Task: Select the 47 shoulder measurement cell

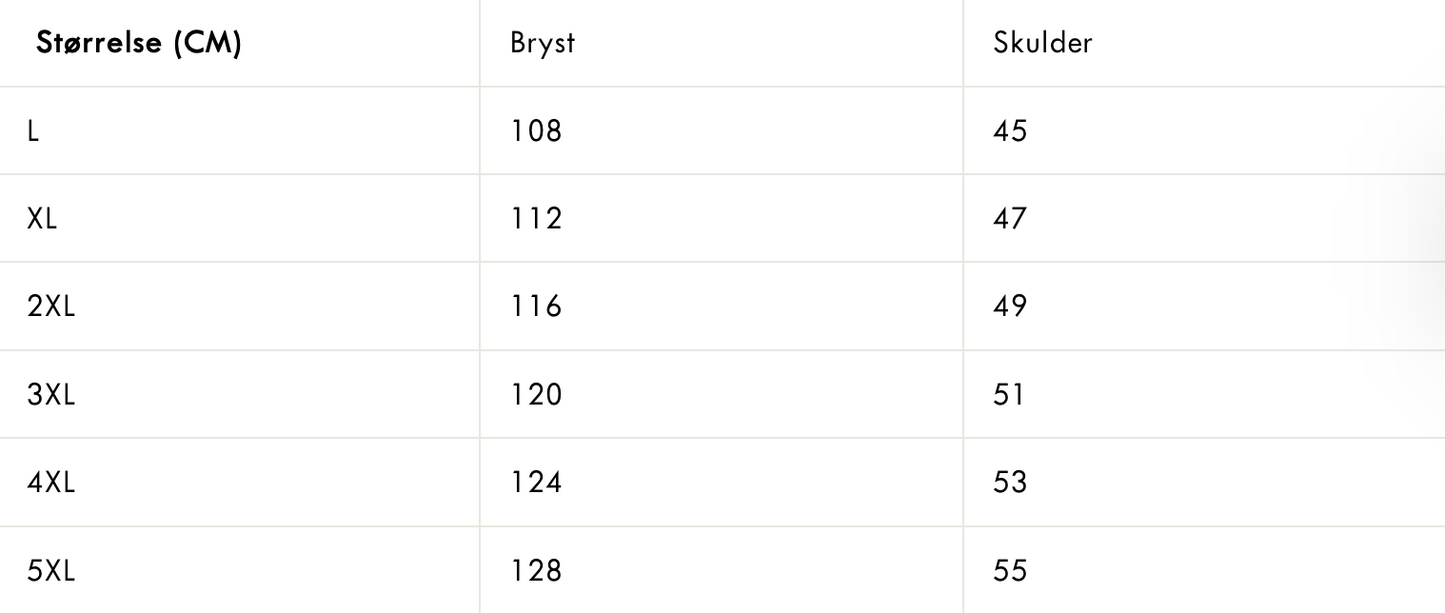Action: coord(1010,219)
